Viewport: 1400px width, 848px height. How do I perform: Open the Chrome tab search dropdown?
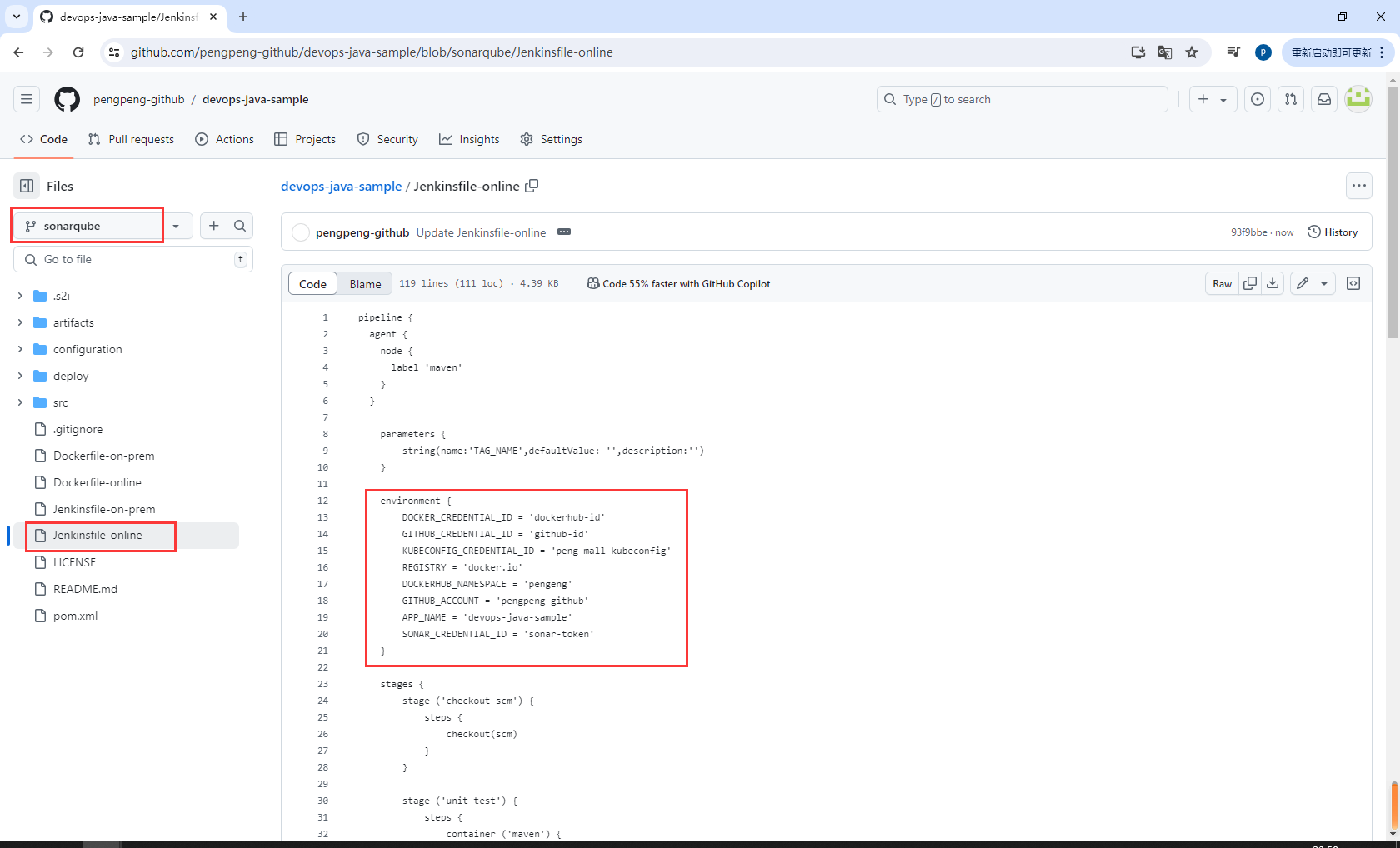coord(17,17)
